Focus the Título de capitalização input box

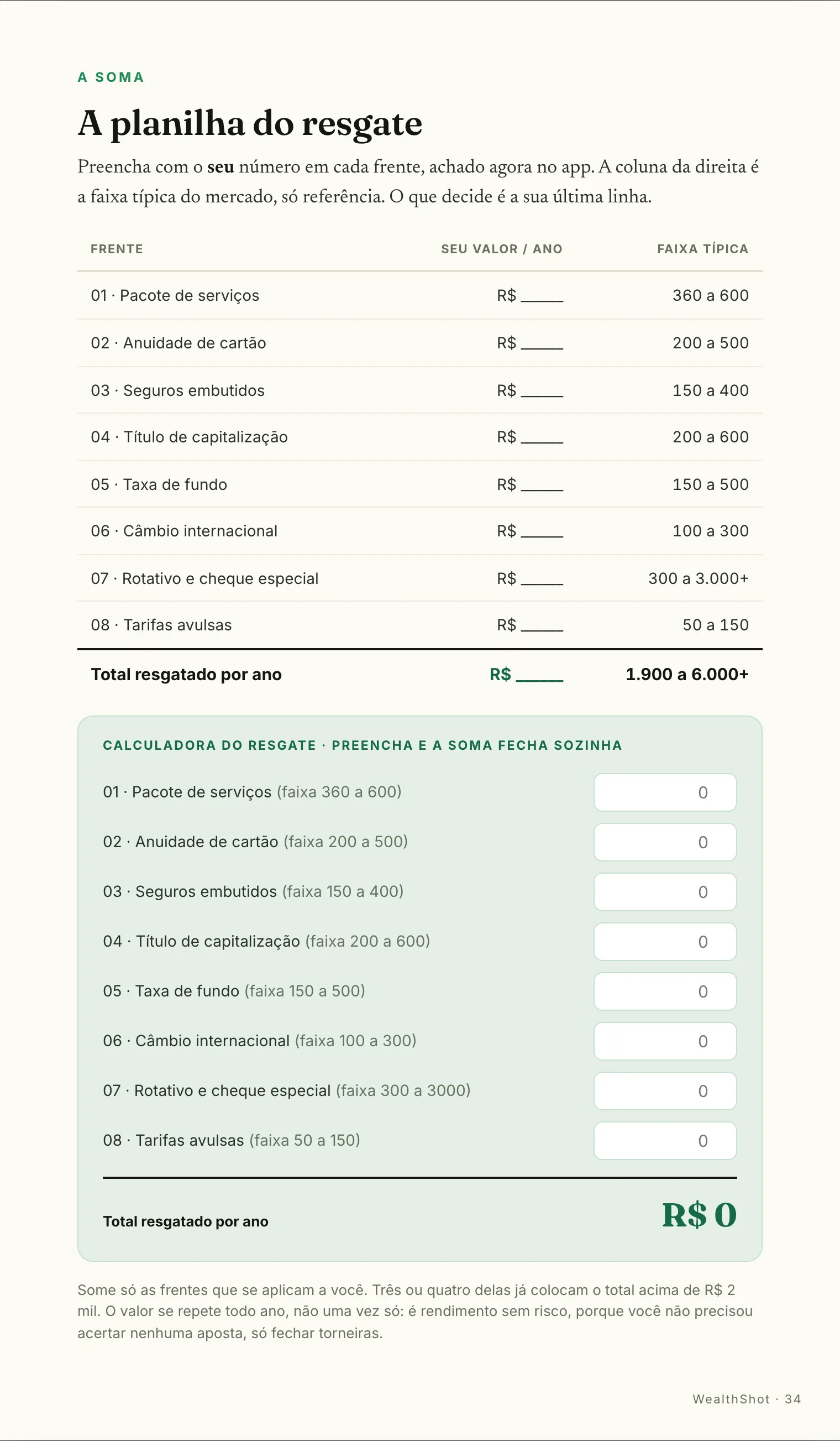[665, 941]
